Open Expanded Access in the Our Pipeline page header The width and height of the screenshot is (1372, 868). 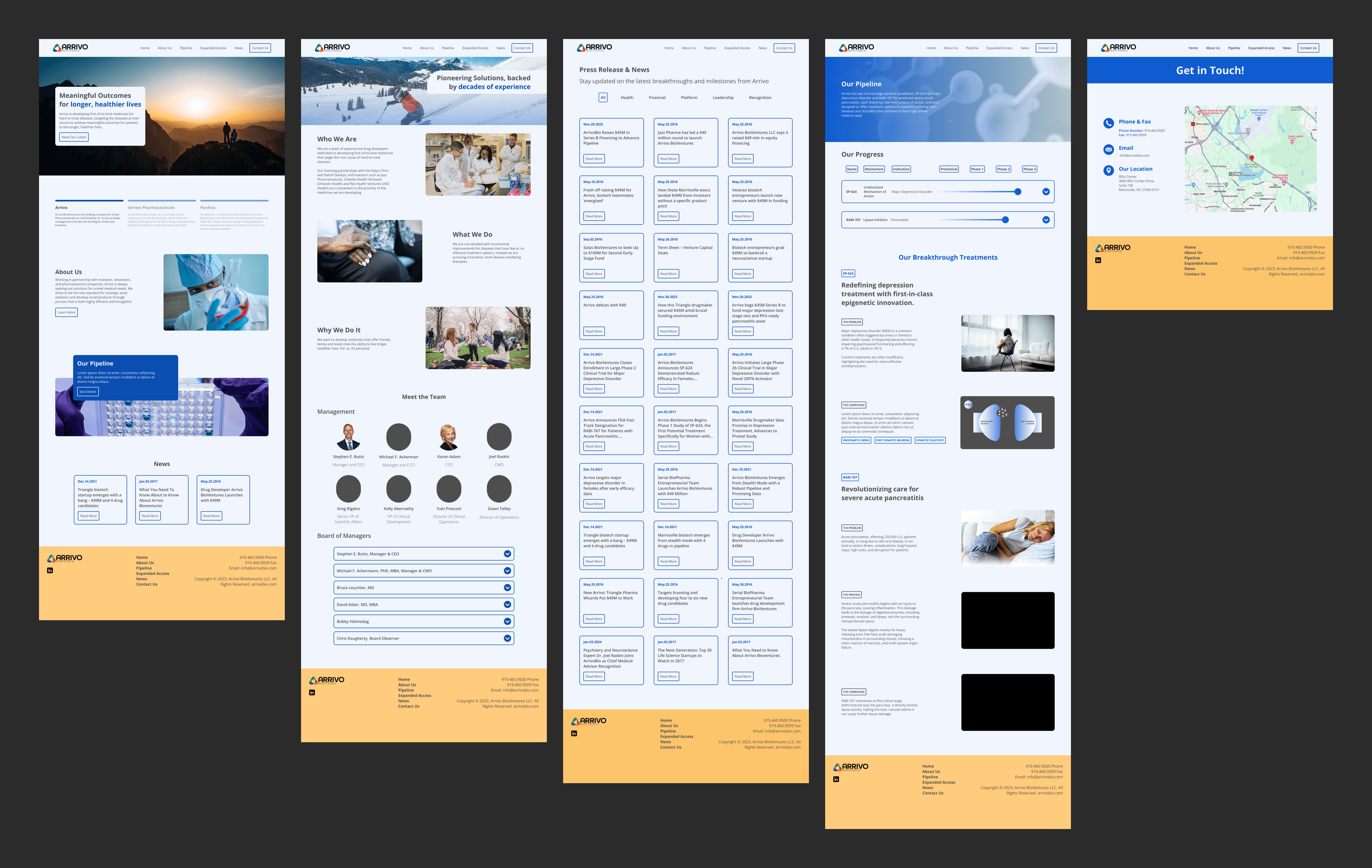point(999,48)
